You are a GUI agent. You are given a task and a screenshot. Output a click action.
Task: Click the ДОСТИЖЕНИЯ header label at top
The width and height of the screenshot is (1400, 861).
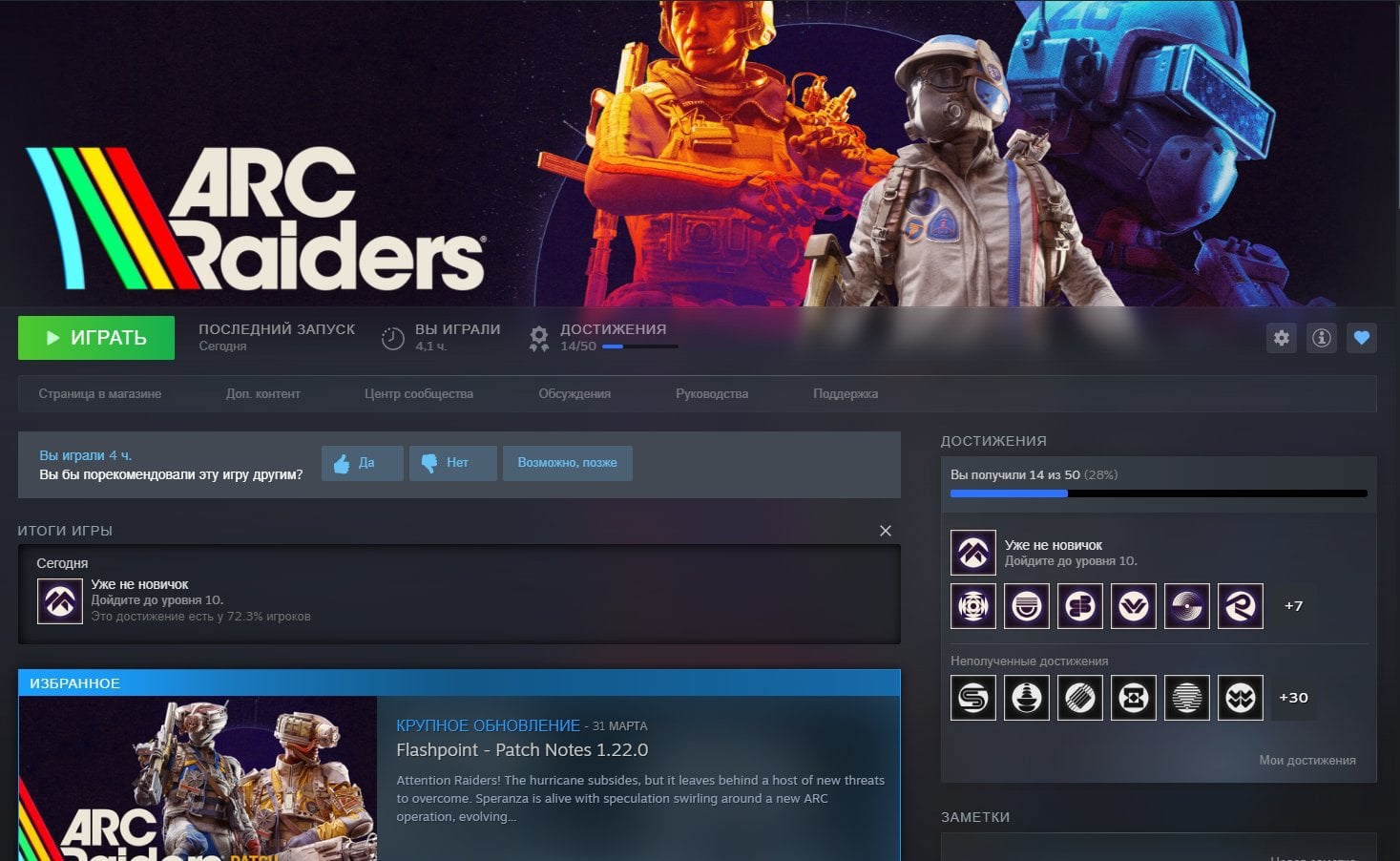point(614,329)
